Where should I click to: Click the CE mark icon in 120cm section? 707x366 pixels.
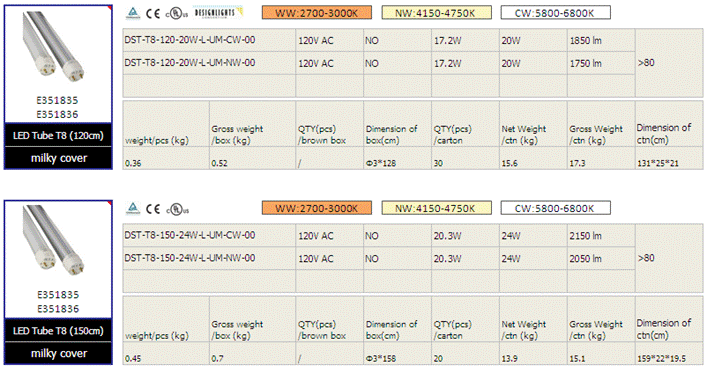coord(153,13)
